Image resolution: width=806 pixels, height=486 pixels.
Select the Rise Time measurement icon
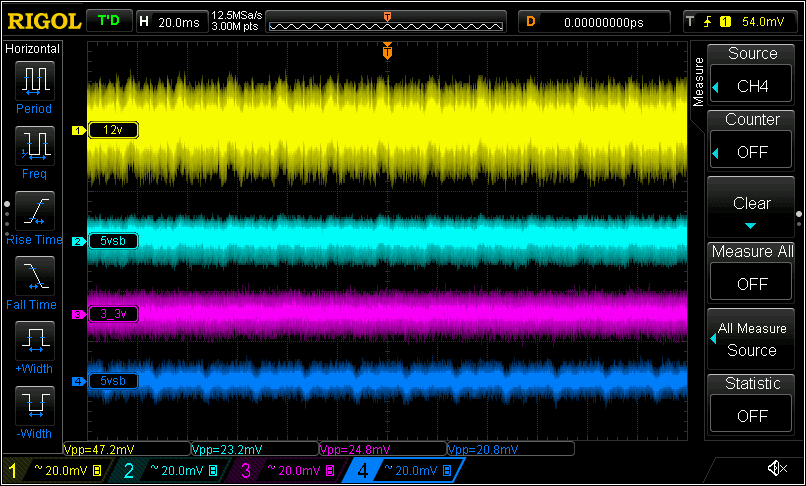34,211
